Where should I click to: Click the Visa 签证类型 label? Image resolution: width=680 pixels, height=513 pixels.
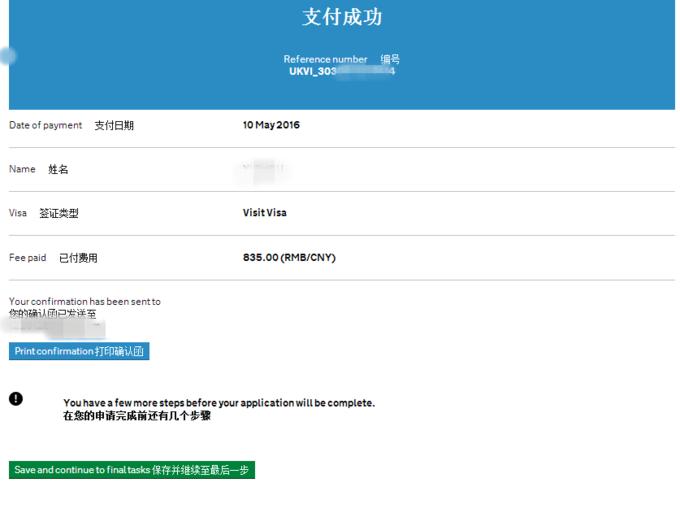[x=44, y=213]
